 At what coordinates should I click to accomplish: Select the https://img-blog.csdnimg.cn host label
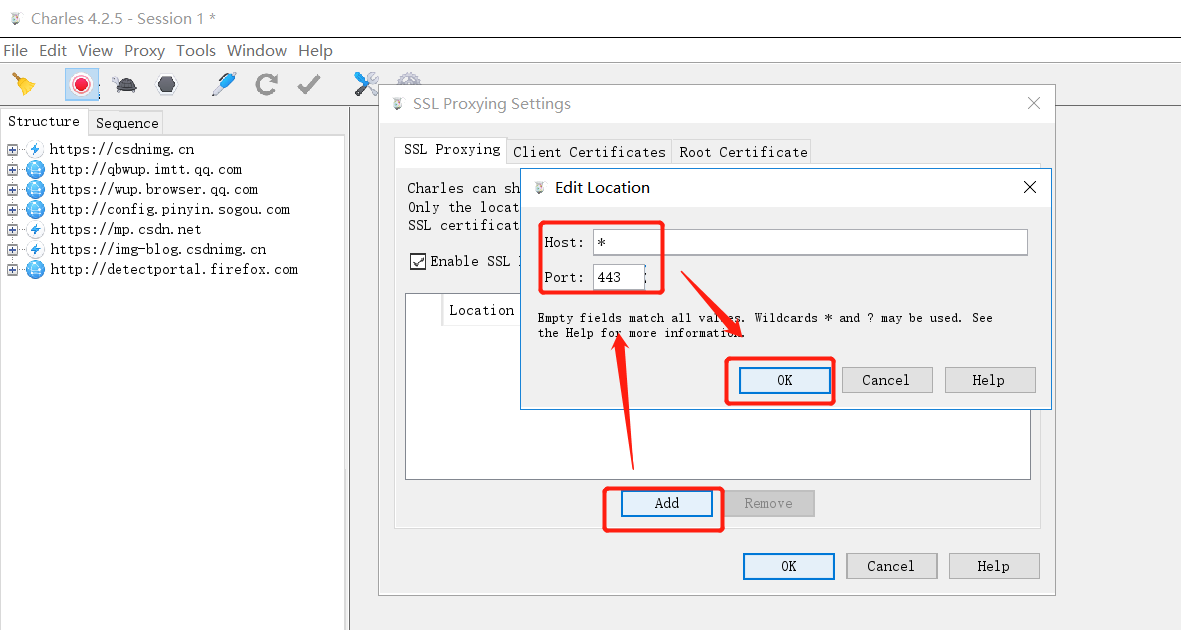[x=158, y=249]
